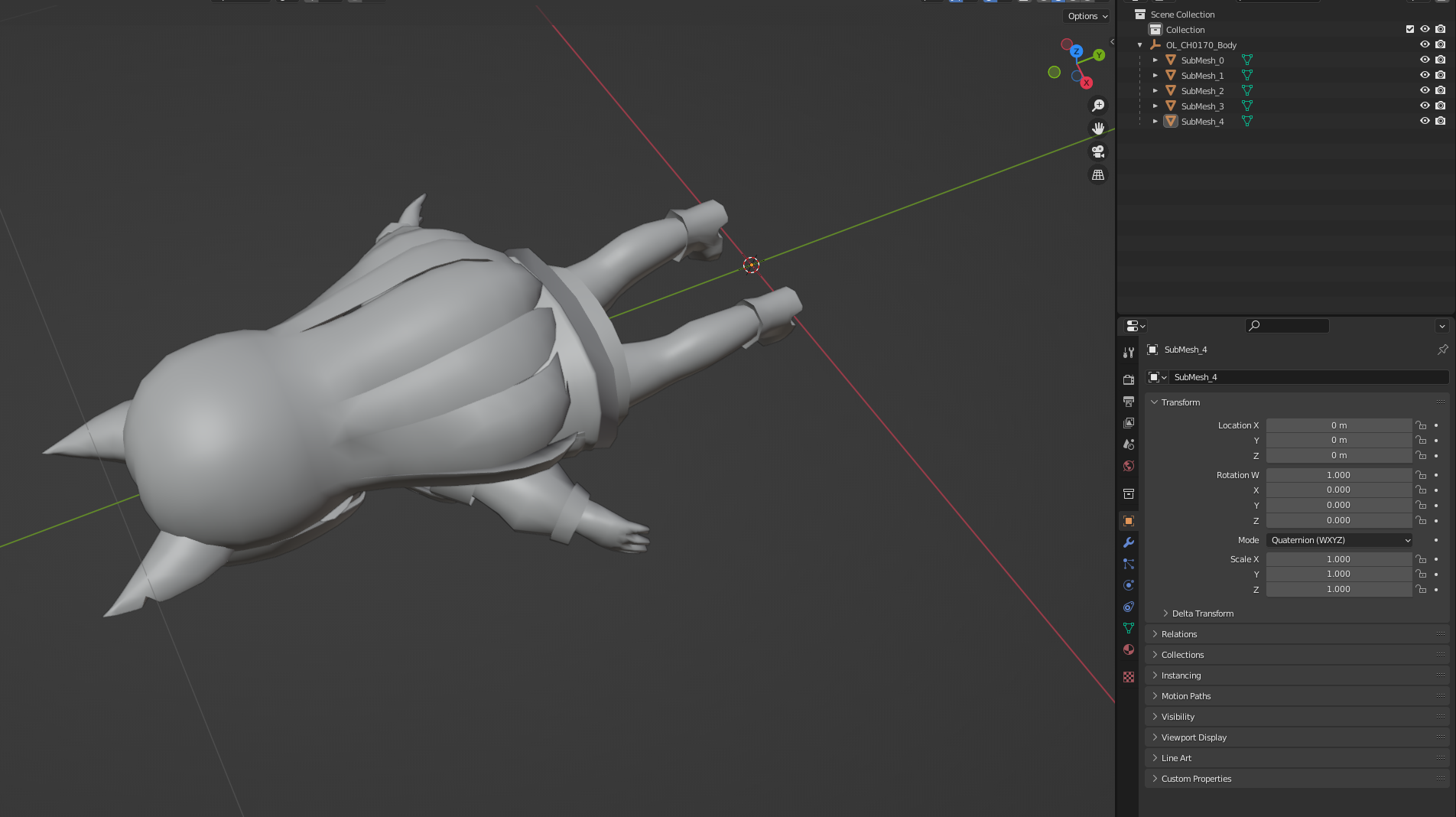
Task: Open the View Layer properties tab
Action: (1129, 422)
